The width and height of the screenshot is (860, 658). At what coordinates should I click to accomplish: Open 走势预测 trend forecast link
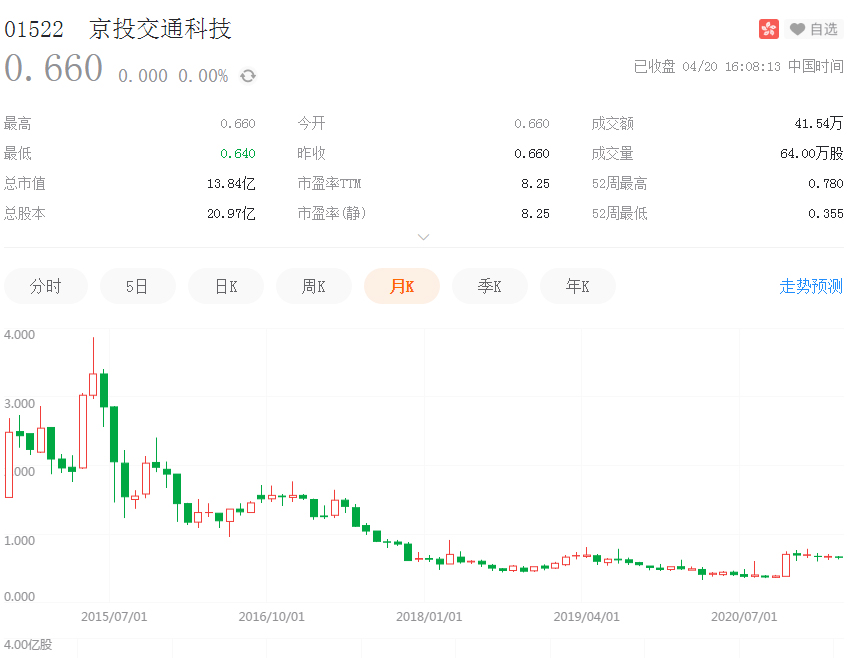tap(811, 286)
